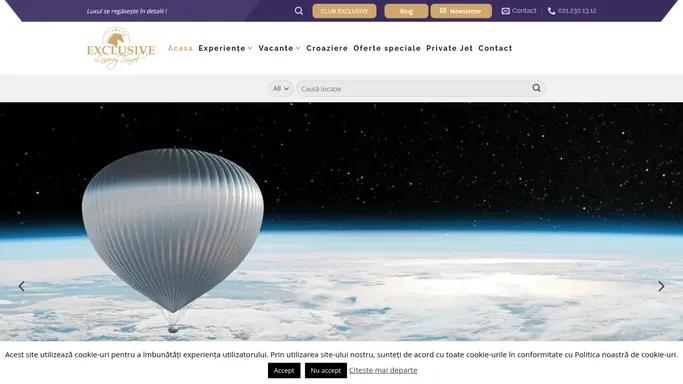Viewport: 683px width, 384px height.
Task: Open the Oferte speciale menu item
Action: (387, 48)
